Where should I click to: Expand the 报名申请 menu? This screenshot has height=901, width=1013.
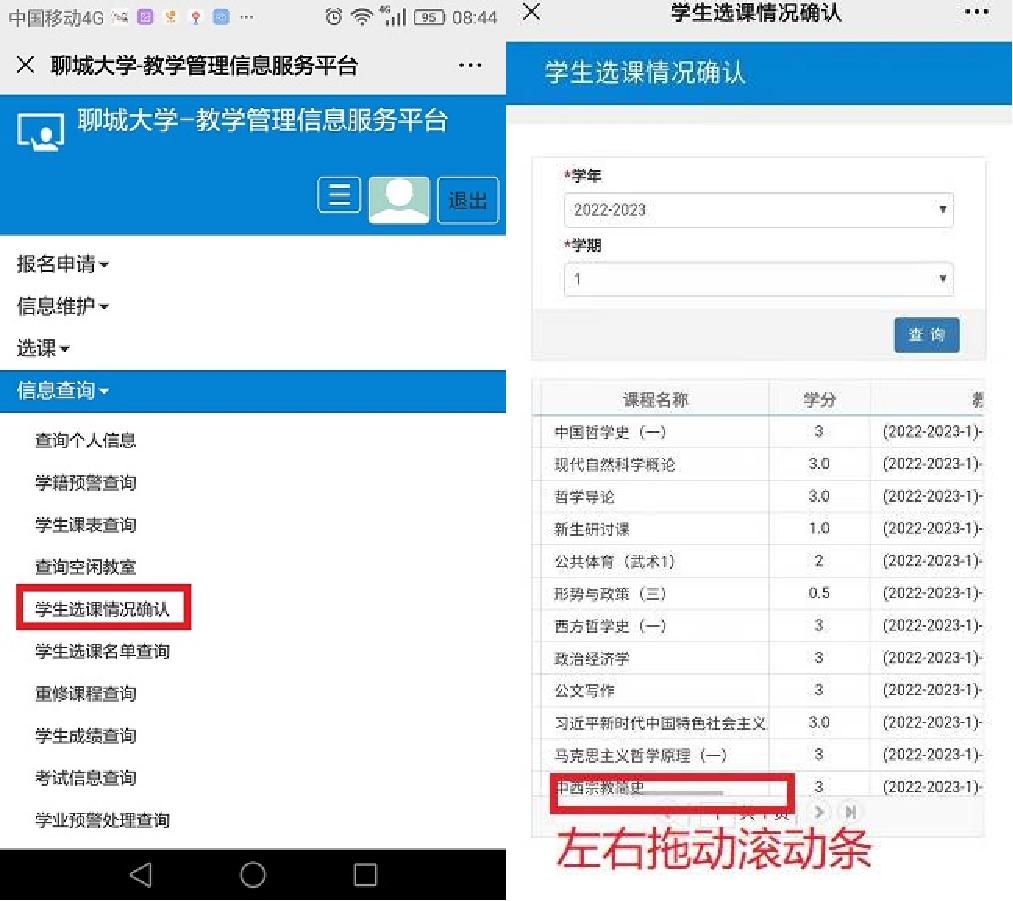click(x=62, y=264)
